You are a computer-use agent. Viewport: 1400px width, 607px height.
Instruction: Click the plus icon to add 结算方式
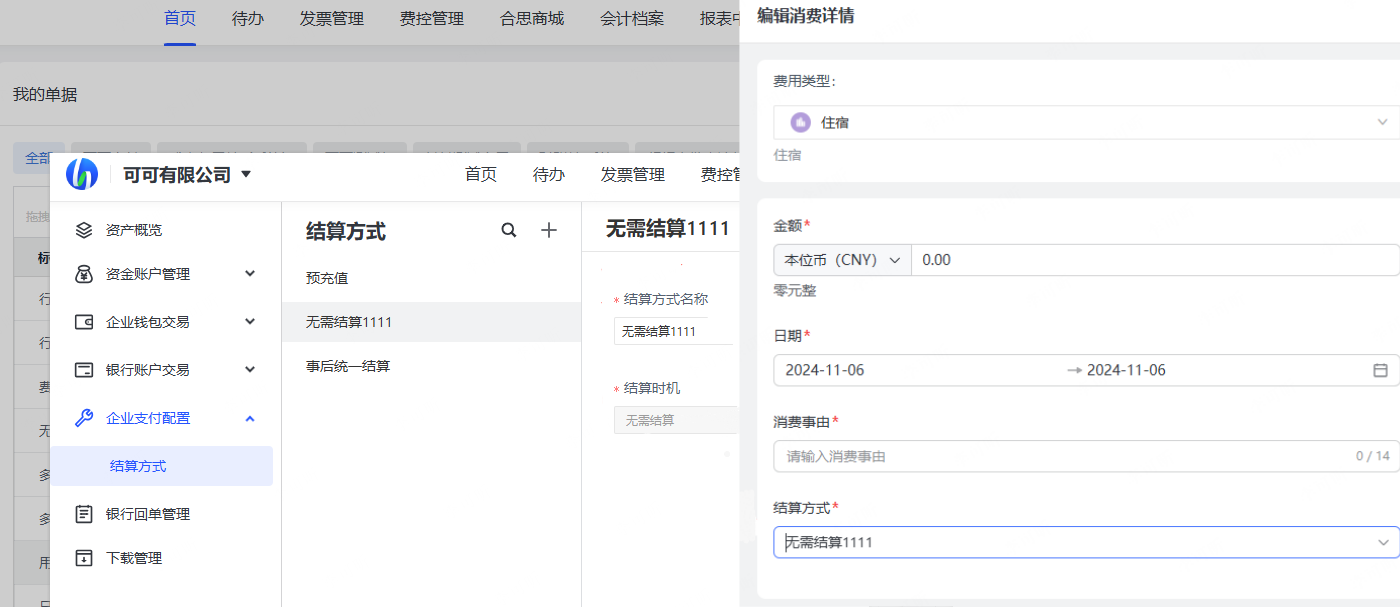tap(549, 231)
